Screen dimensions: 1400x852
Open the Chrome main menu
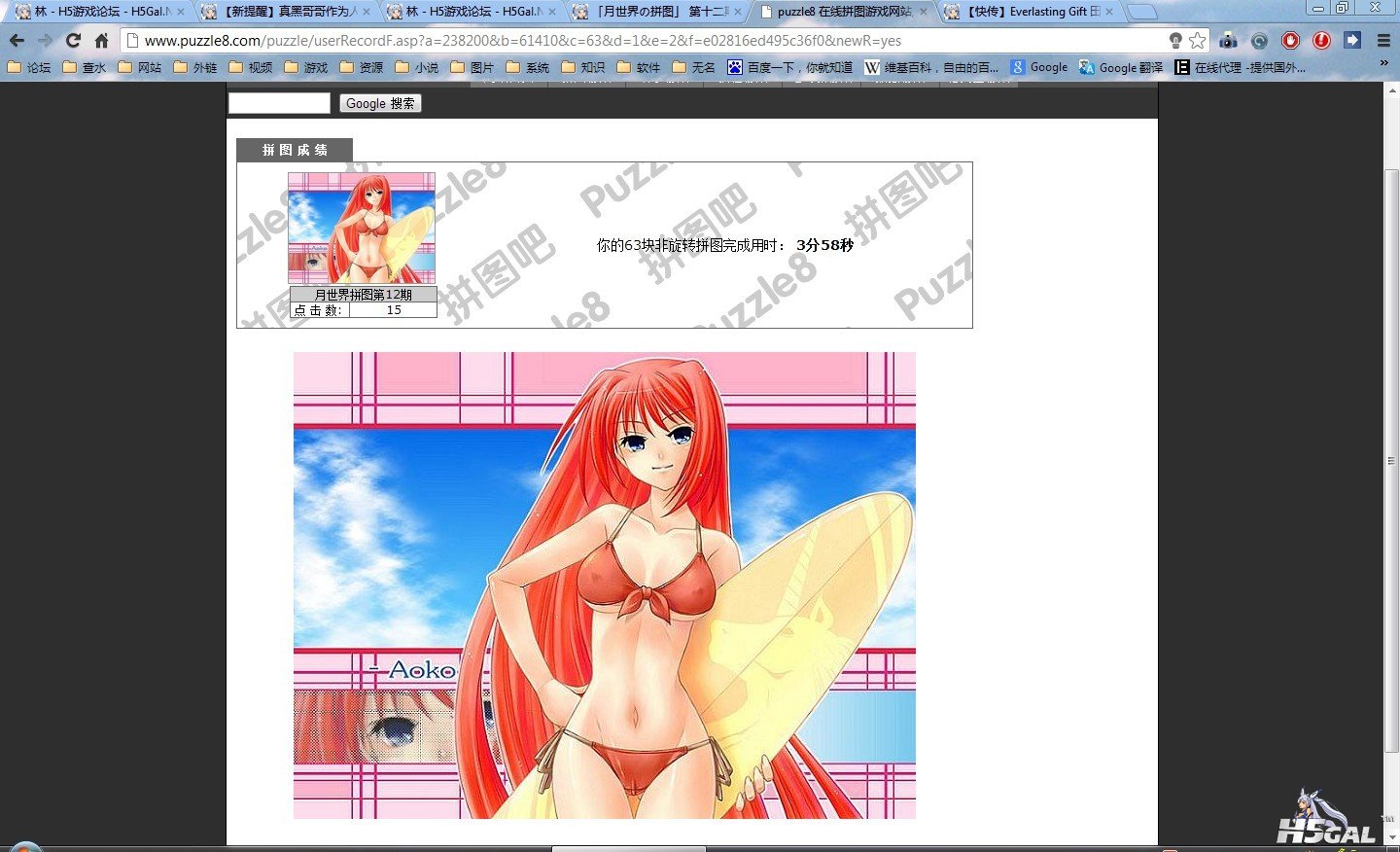coord(1383,41)
